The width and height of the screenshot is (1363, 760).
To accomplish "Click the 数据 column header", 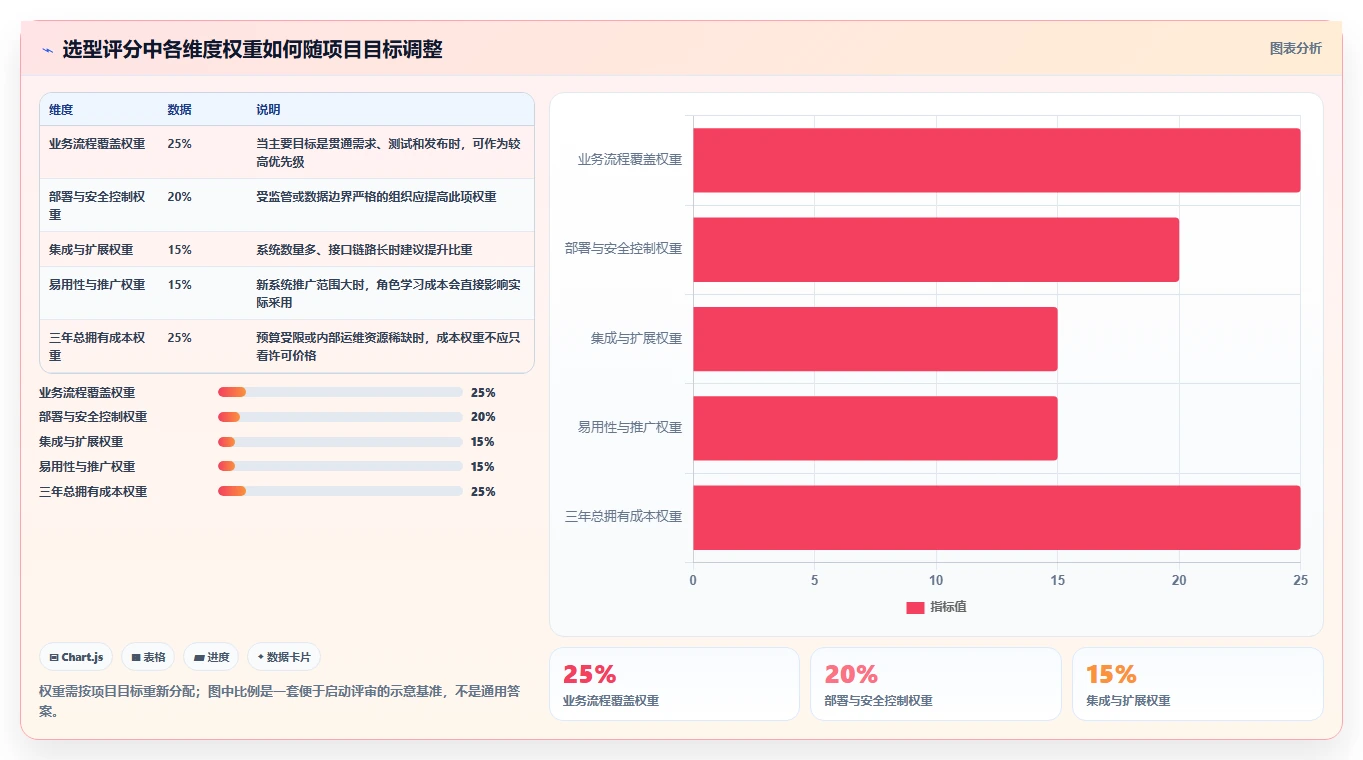I will [180, 110].
